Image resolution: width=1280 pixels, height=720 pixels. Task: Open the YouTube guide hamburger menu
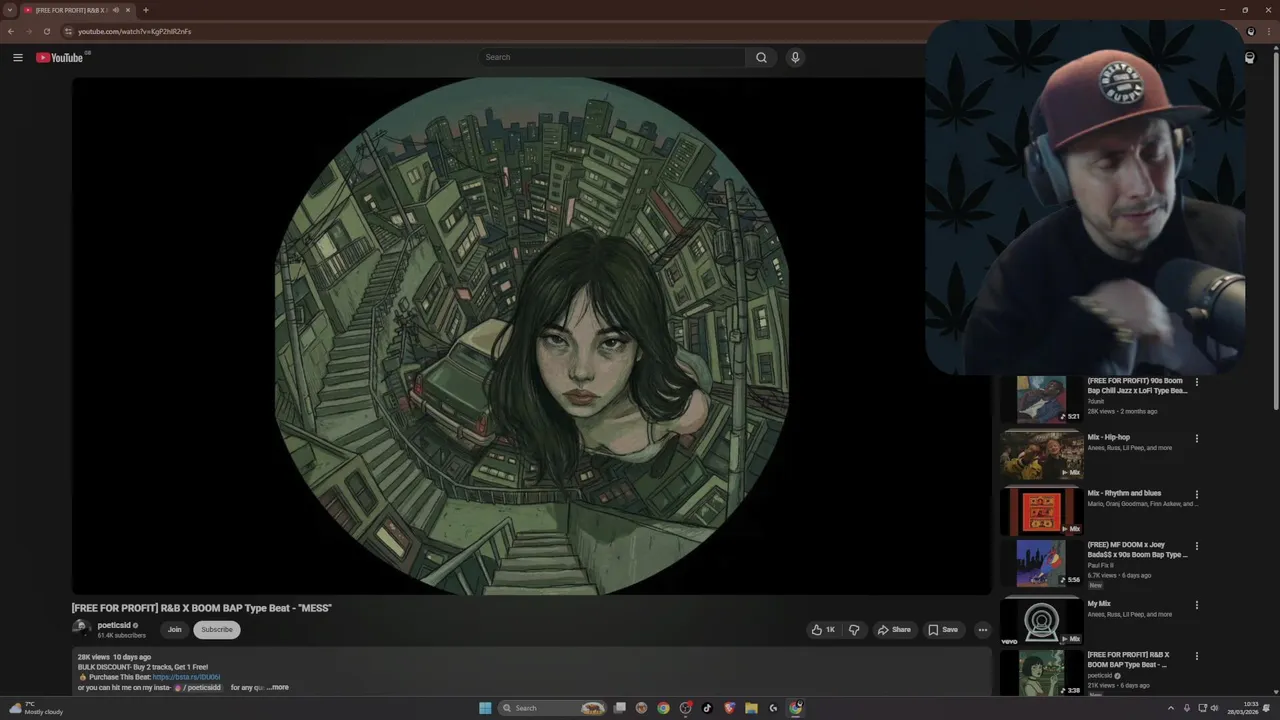(17, 57)
